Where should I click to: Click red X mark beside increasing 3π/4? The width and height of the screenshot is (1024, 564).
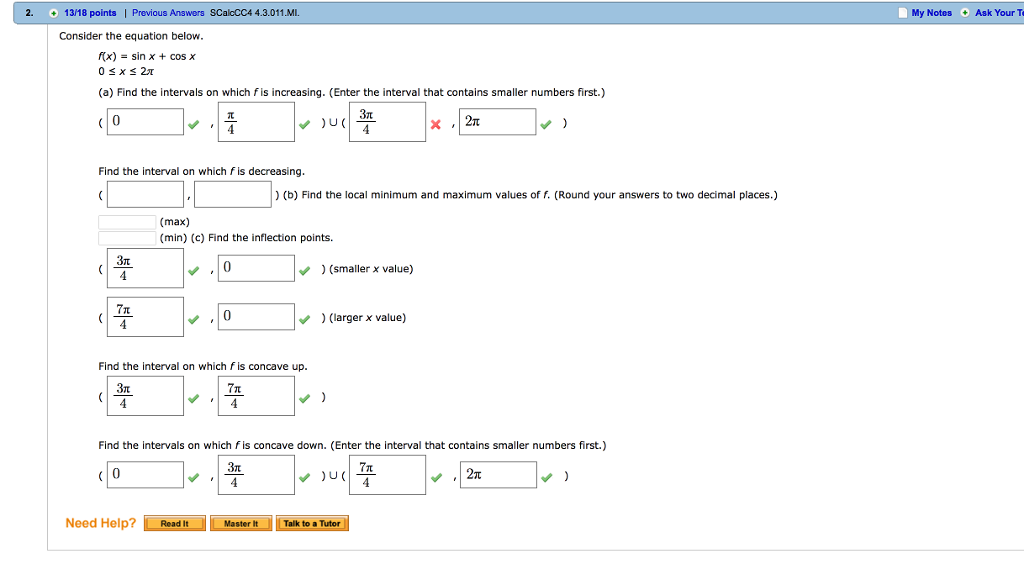[x=436, y=124]
